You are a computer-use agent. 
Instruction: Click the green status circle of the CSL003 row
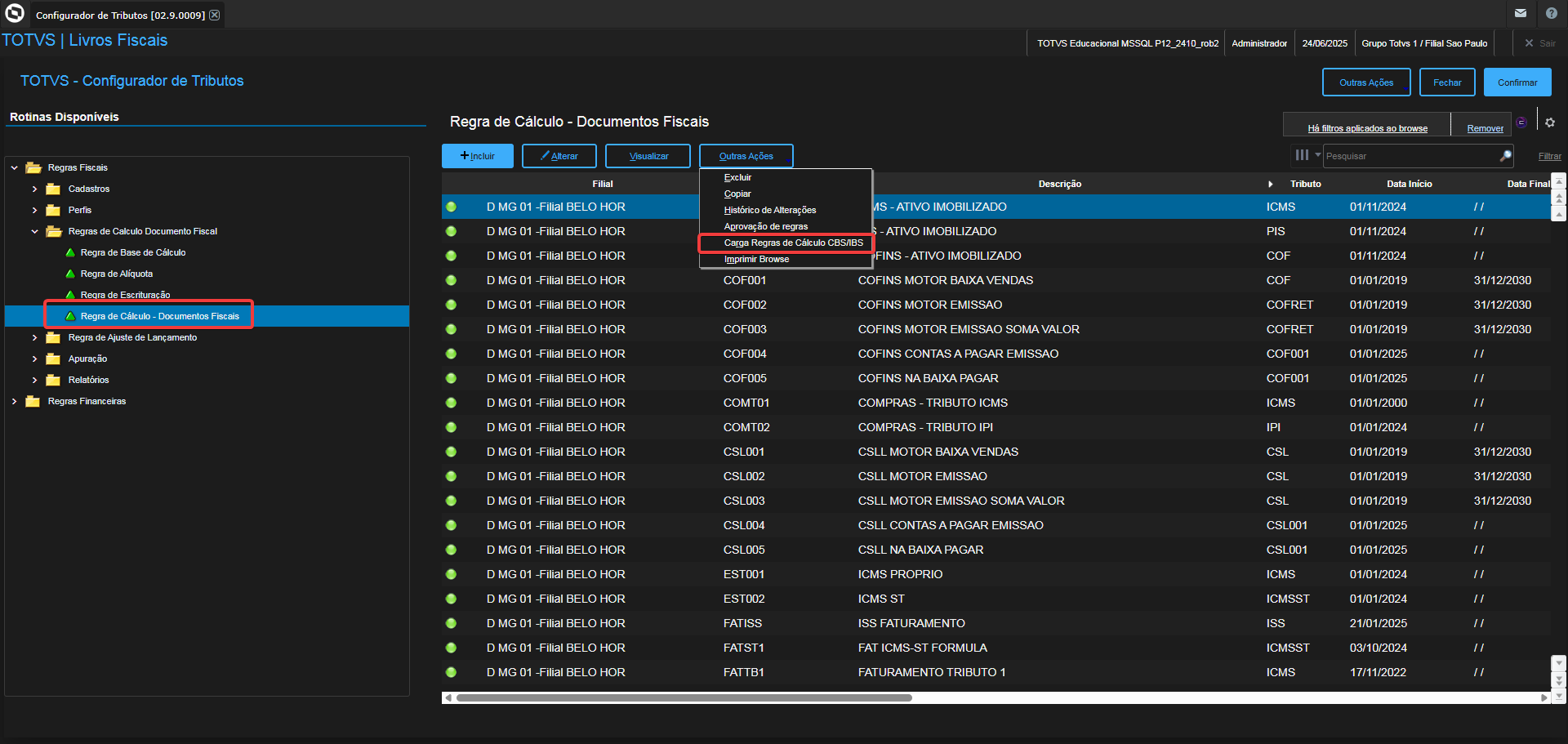pos(451,501)
